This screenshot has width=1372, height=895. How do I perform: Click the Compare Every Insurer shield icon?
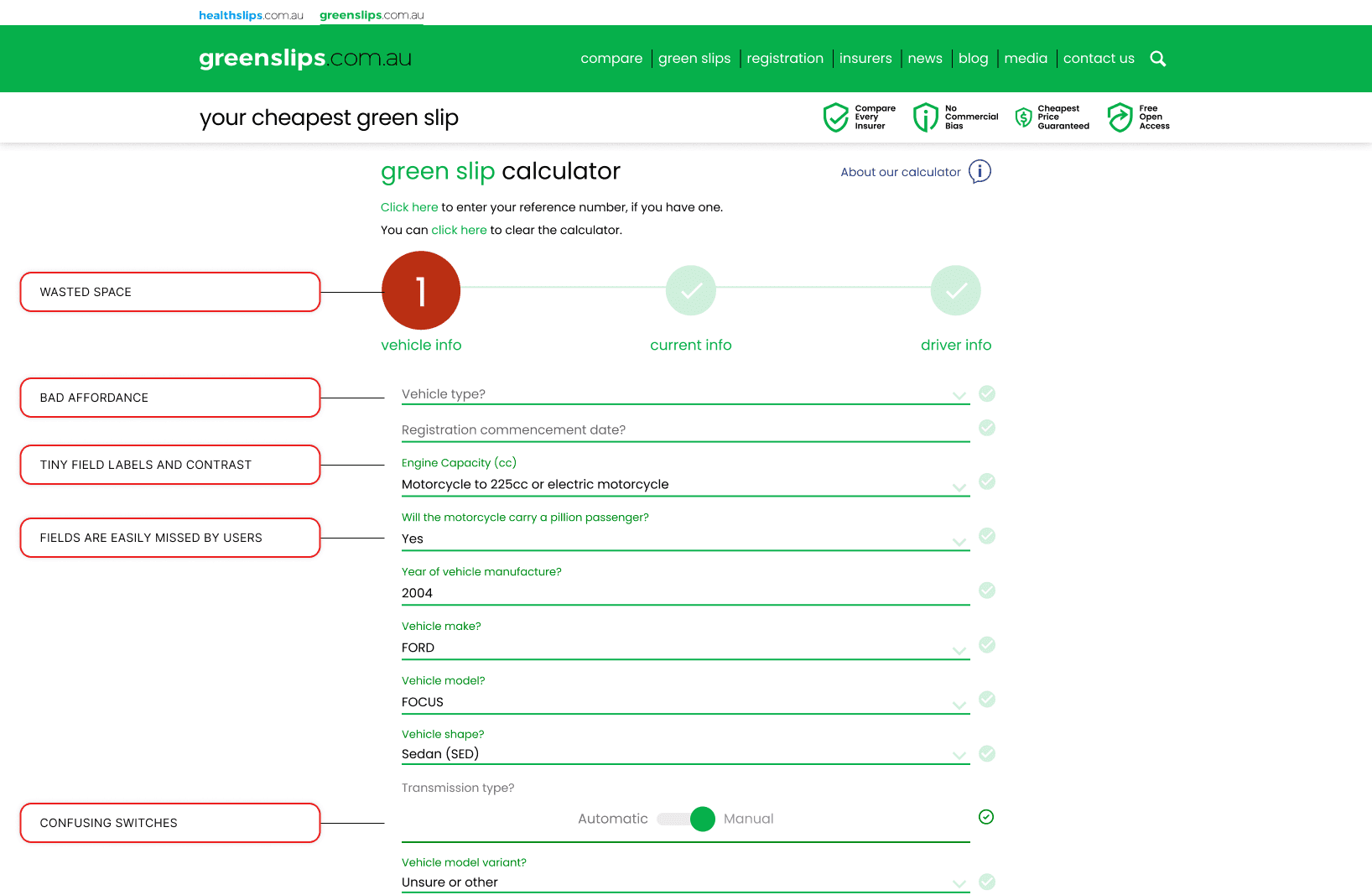[x=836, y=117]
